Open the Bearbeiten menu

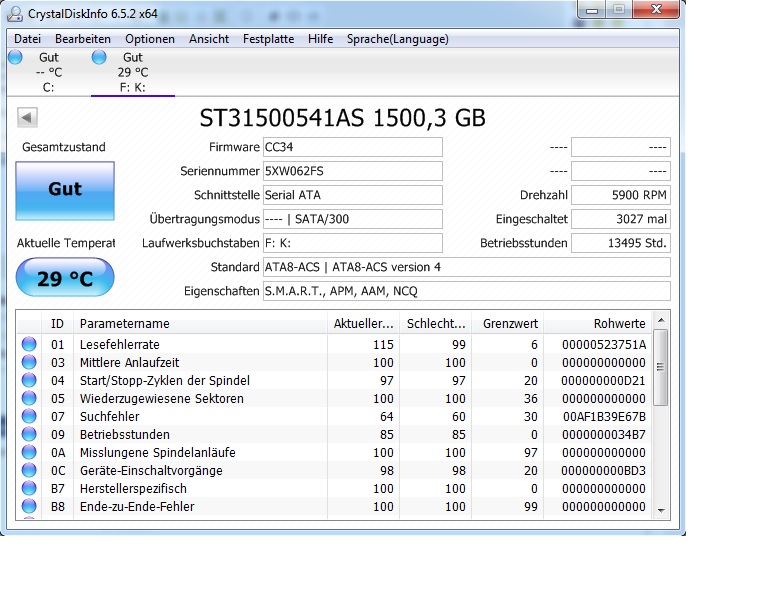[83, 39]
